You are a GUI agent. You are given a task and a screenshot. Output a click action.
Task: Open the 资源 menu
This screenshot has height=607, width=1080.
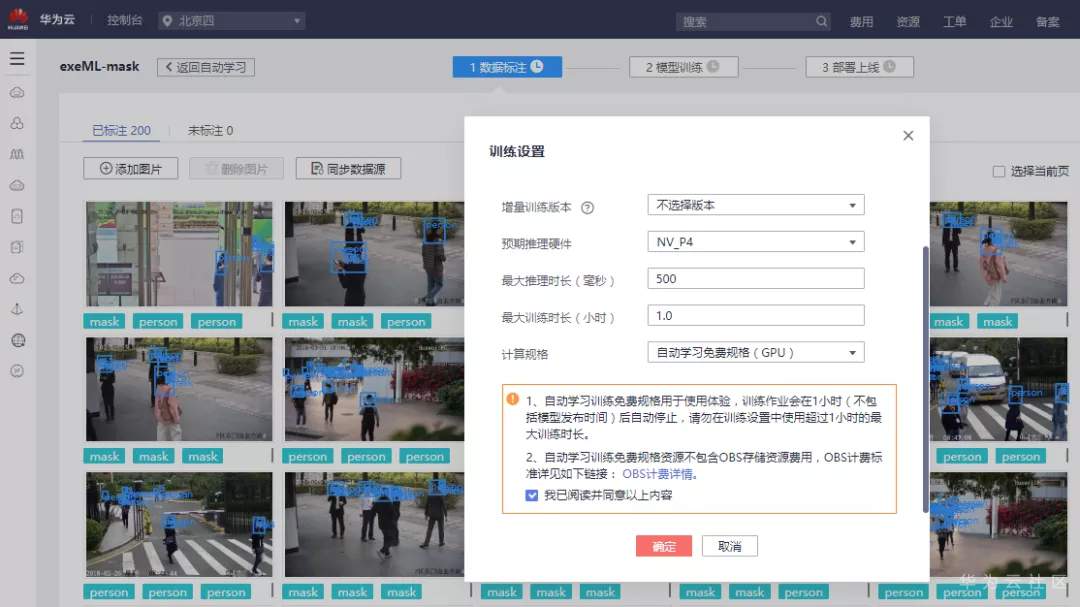(908, 21)
